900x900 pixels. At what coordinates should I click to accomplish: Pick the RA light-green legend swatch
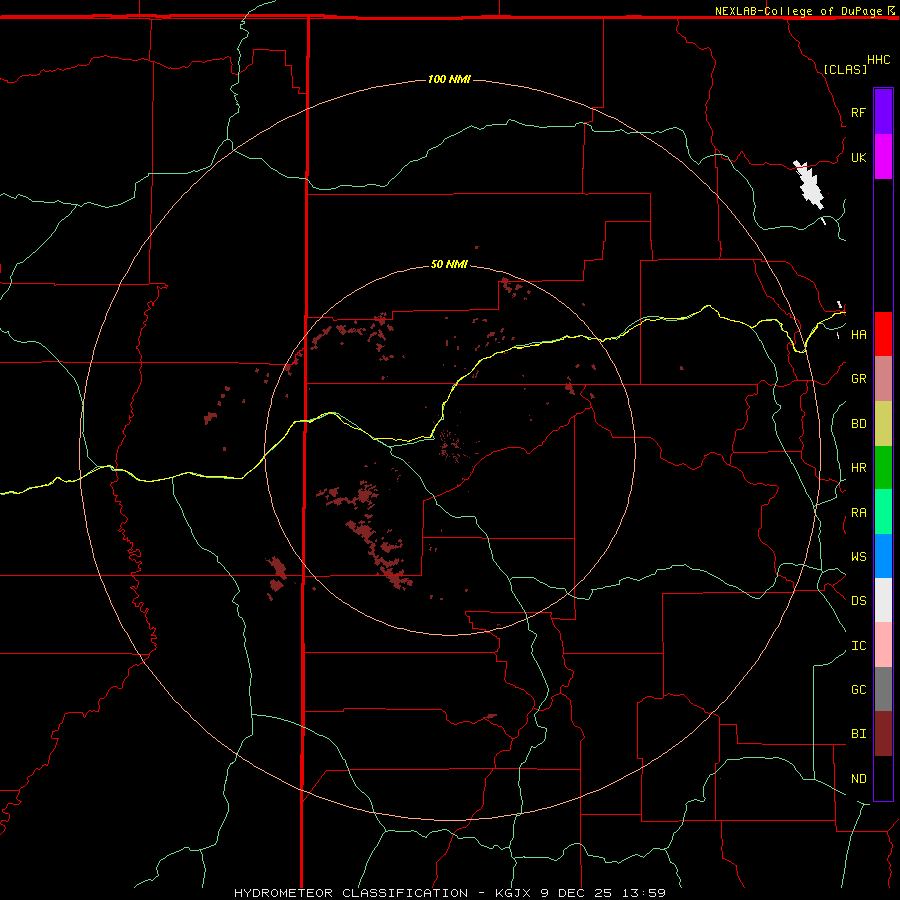tap(883, 512)
